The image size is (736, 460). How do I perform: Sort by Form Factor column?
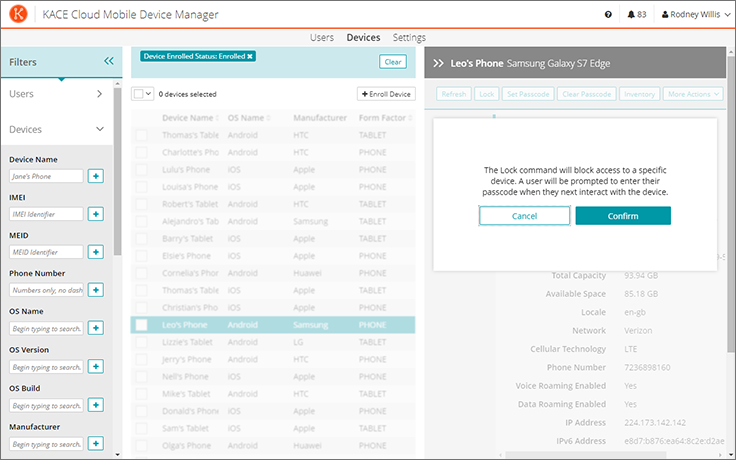(385, 118)
